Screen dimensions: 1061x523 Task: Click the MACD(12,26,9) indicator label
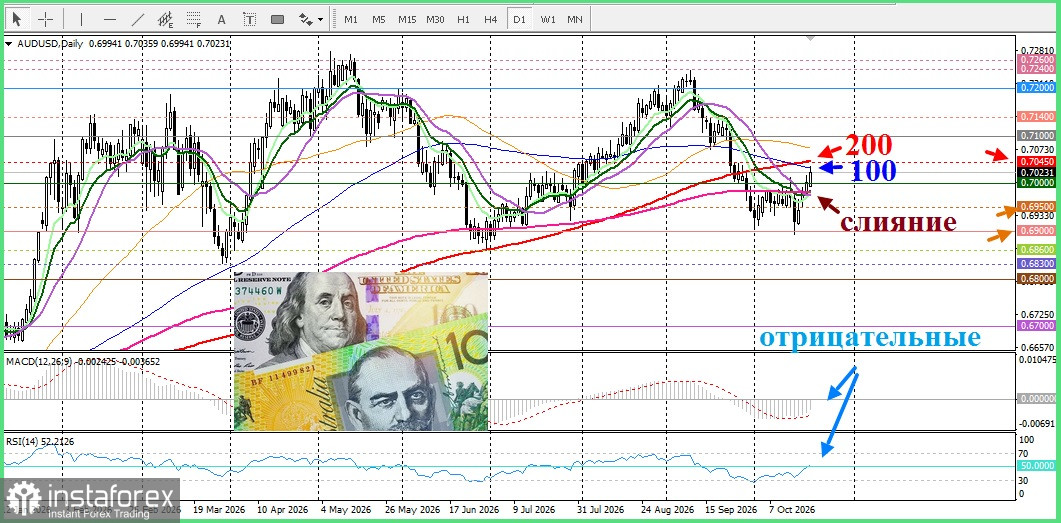37,361
